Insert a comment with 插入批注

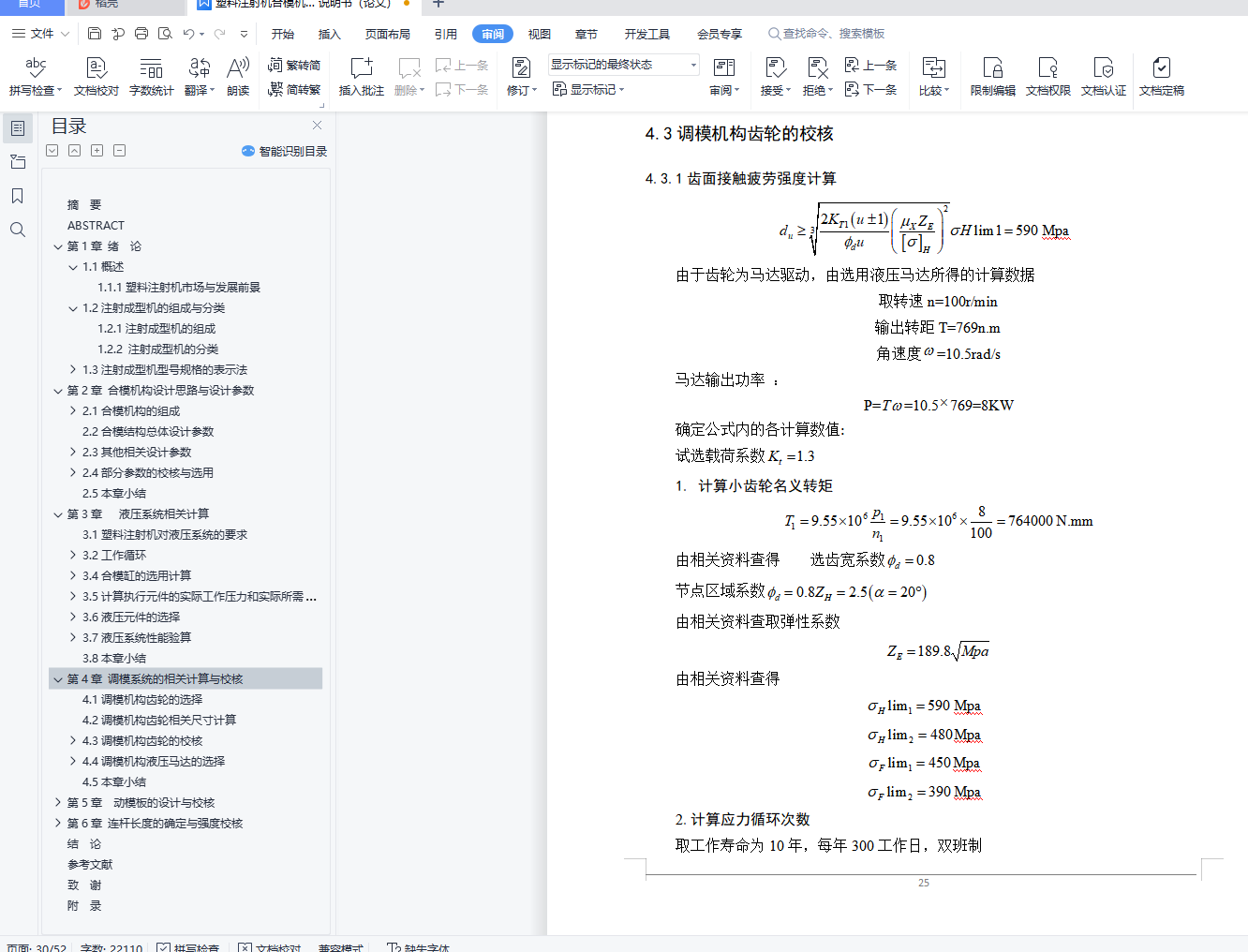[x=362, y=76]
